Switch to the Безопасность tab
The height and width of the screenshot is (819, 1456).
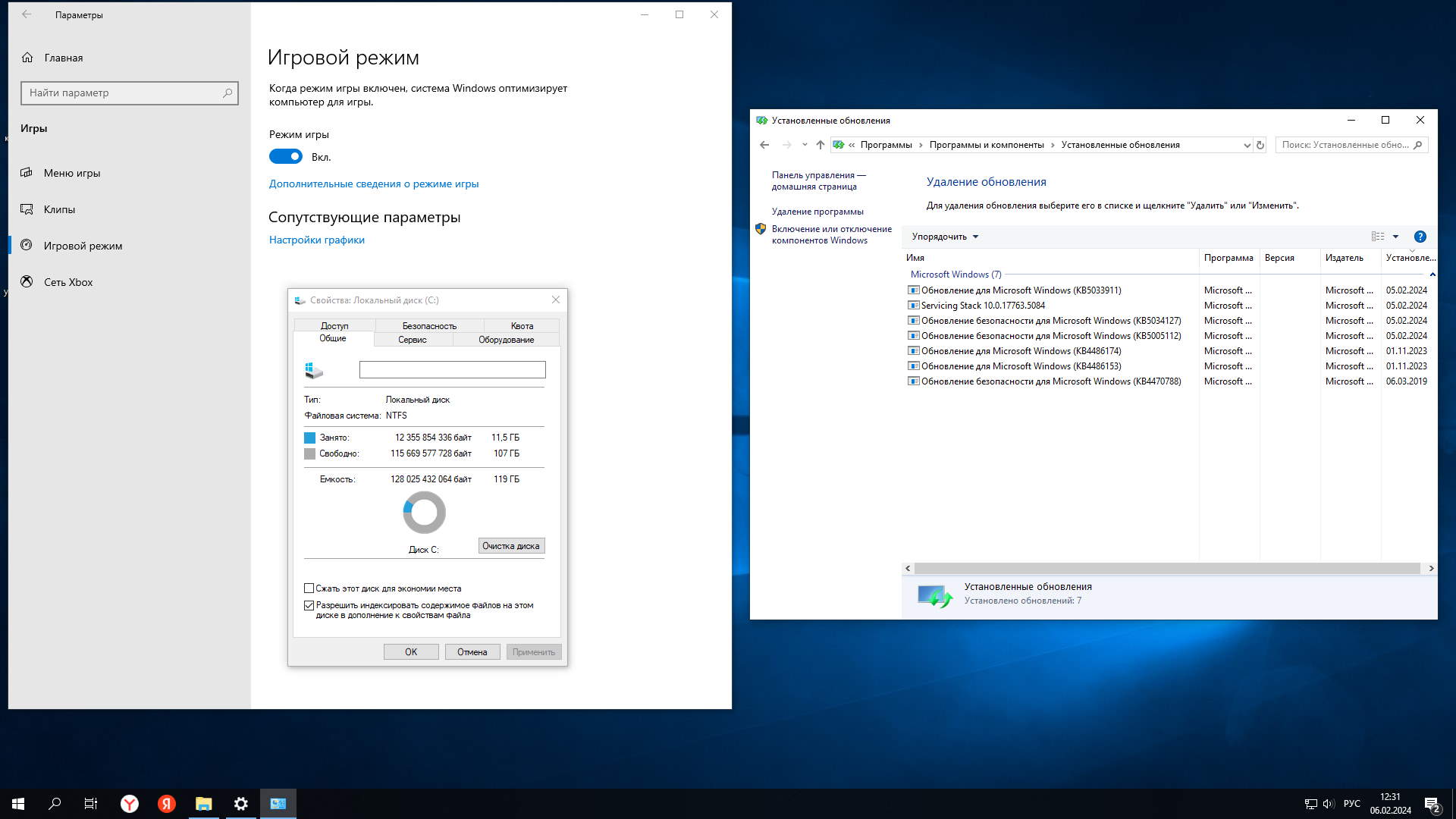[x=429, y=325]
